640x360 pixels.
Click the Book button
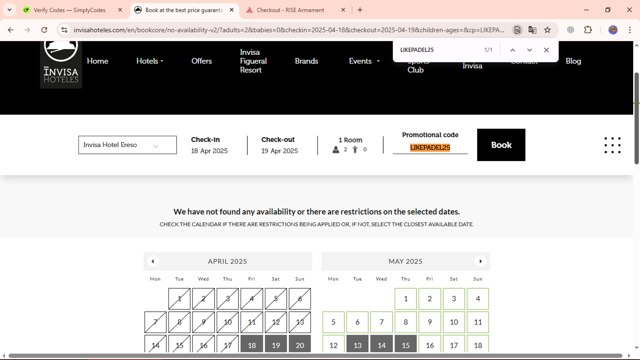(501, 145)
